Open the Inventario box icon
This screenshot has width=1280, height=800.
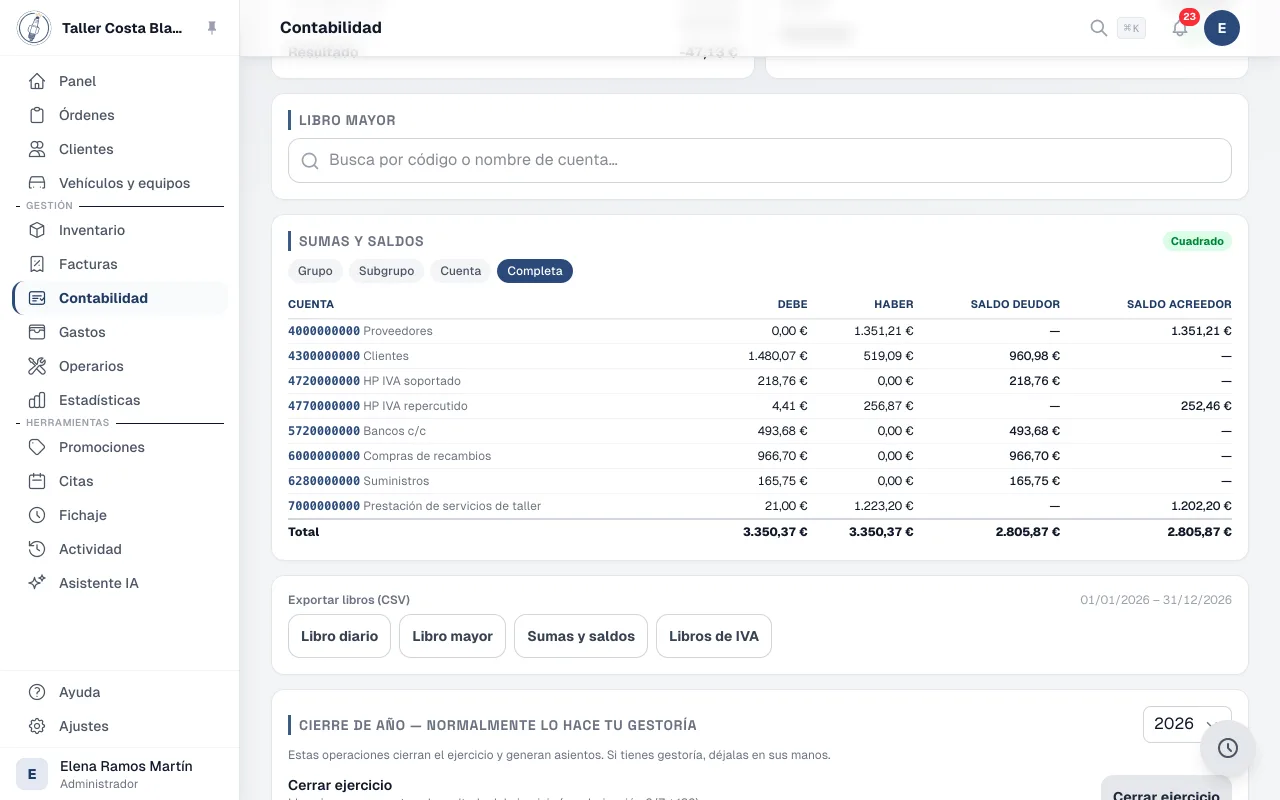37,230
